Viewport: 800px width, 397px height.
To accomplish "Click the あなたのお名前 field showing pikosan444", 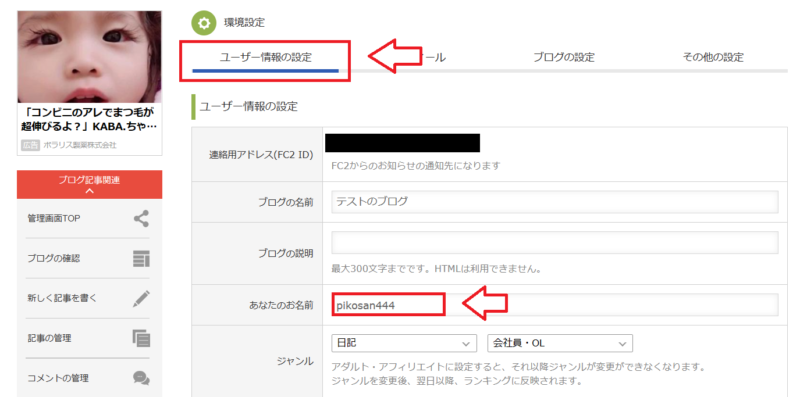I will 555,305.
